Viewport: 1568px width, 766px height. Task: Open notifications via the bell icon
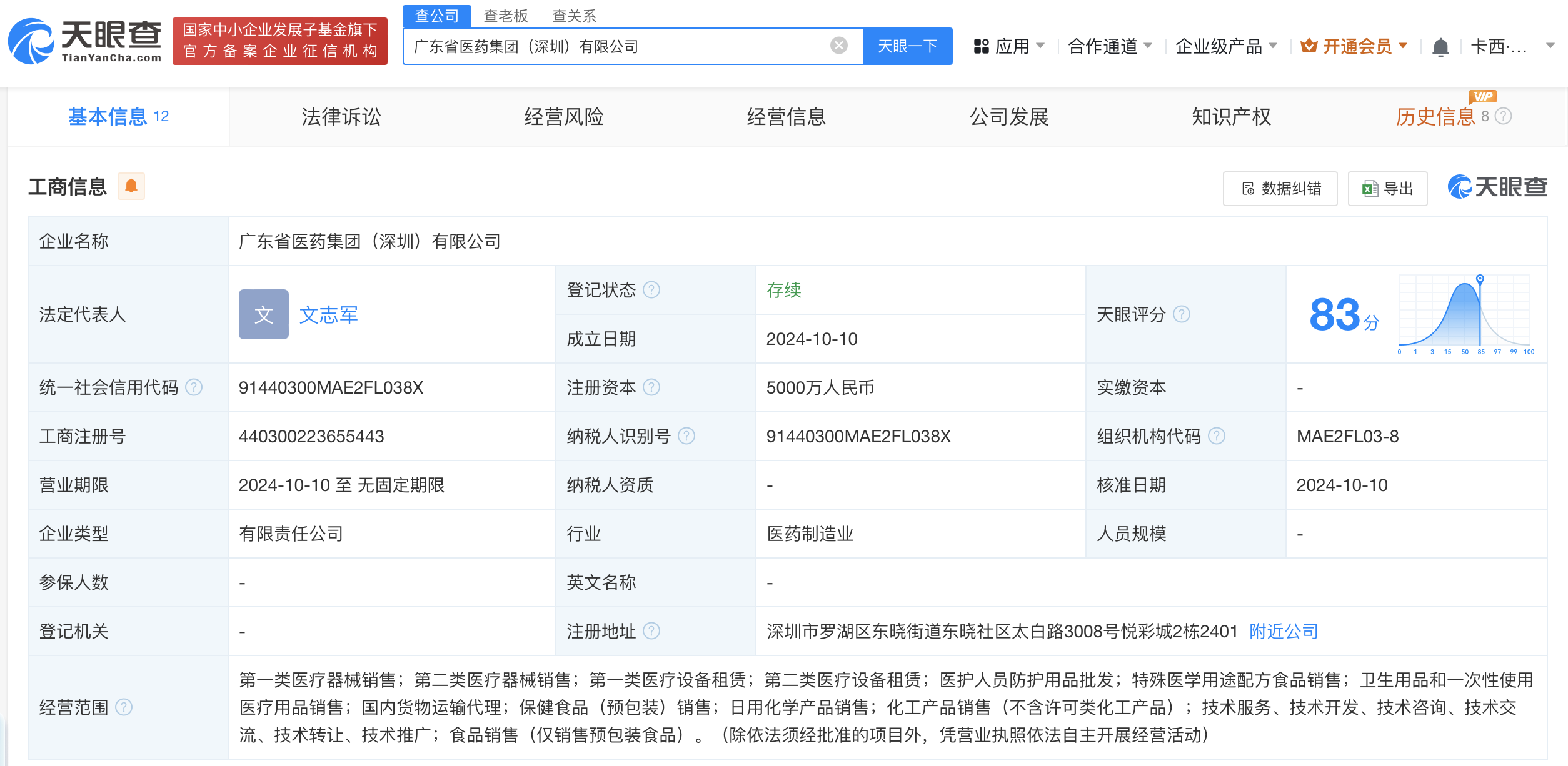[1440, 46]
